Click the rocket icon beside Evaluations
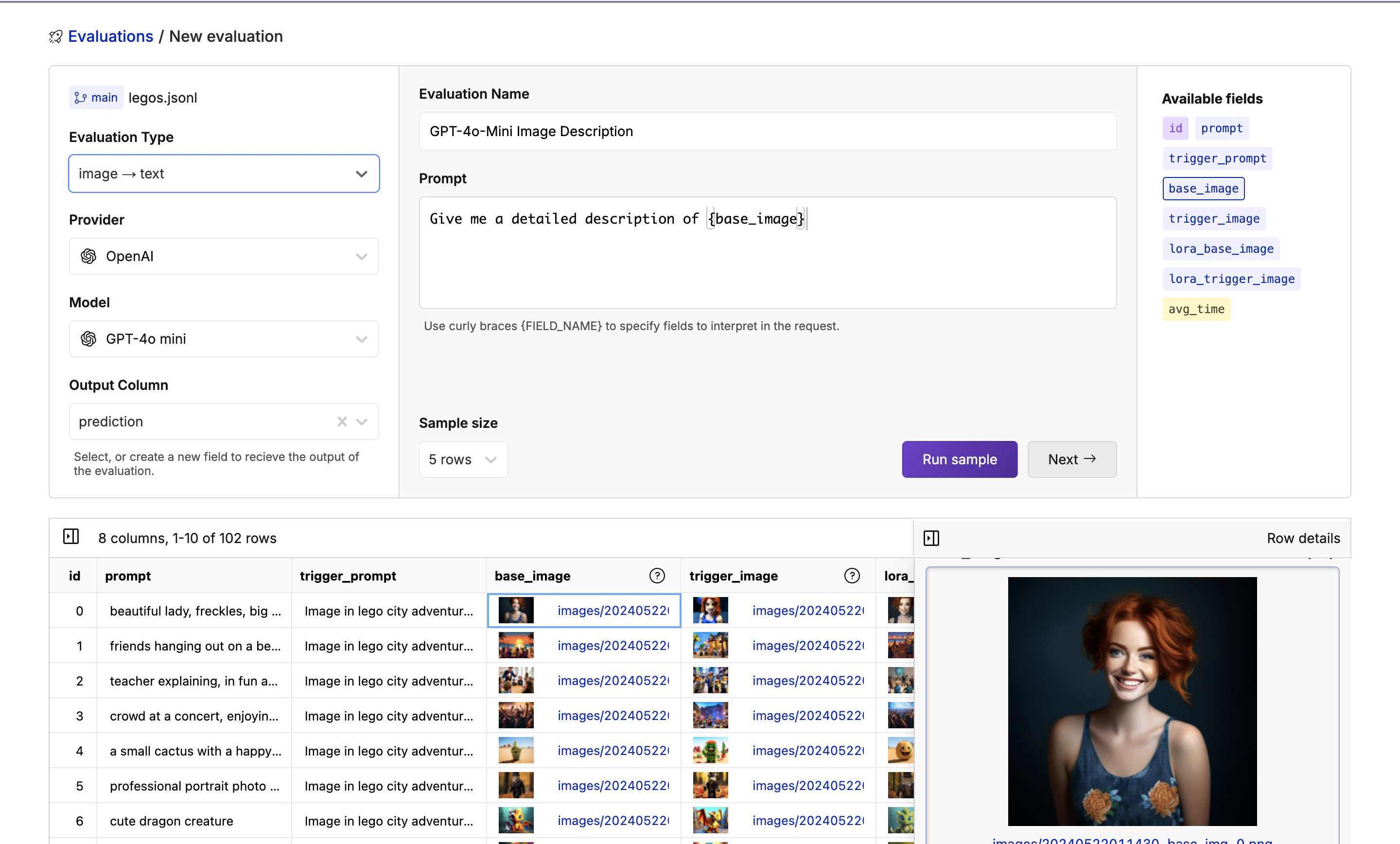The width and height of the screenshot is (1400, 844). (55, 37)
